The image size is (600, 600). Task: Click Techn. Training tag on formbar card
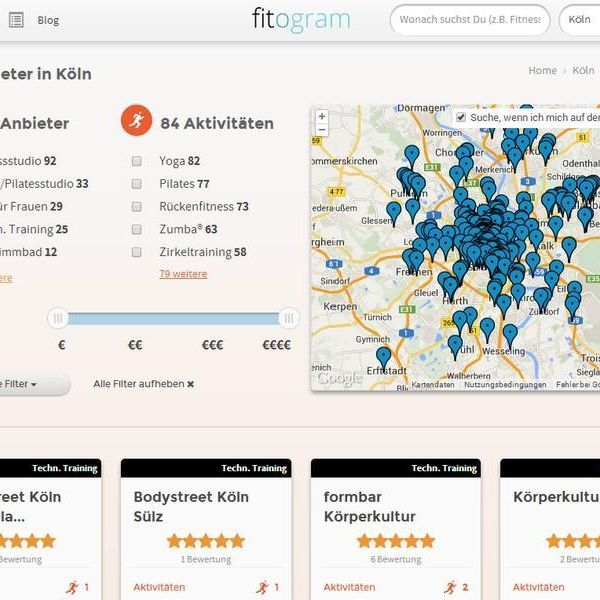coord(444,468)
